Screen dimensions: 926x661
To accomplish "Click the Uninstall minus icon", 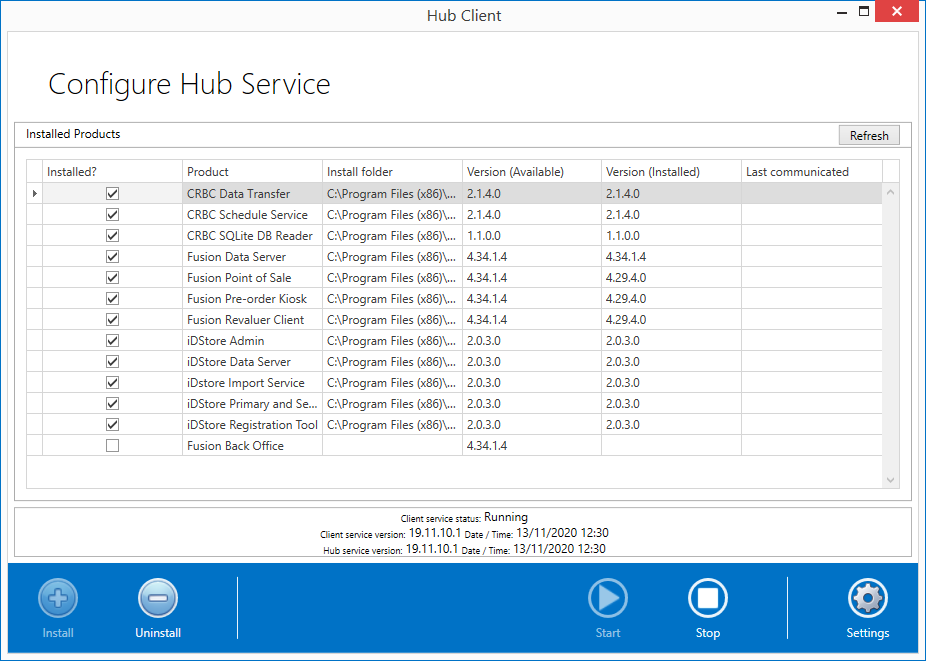I will click(x=158, y=598).
